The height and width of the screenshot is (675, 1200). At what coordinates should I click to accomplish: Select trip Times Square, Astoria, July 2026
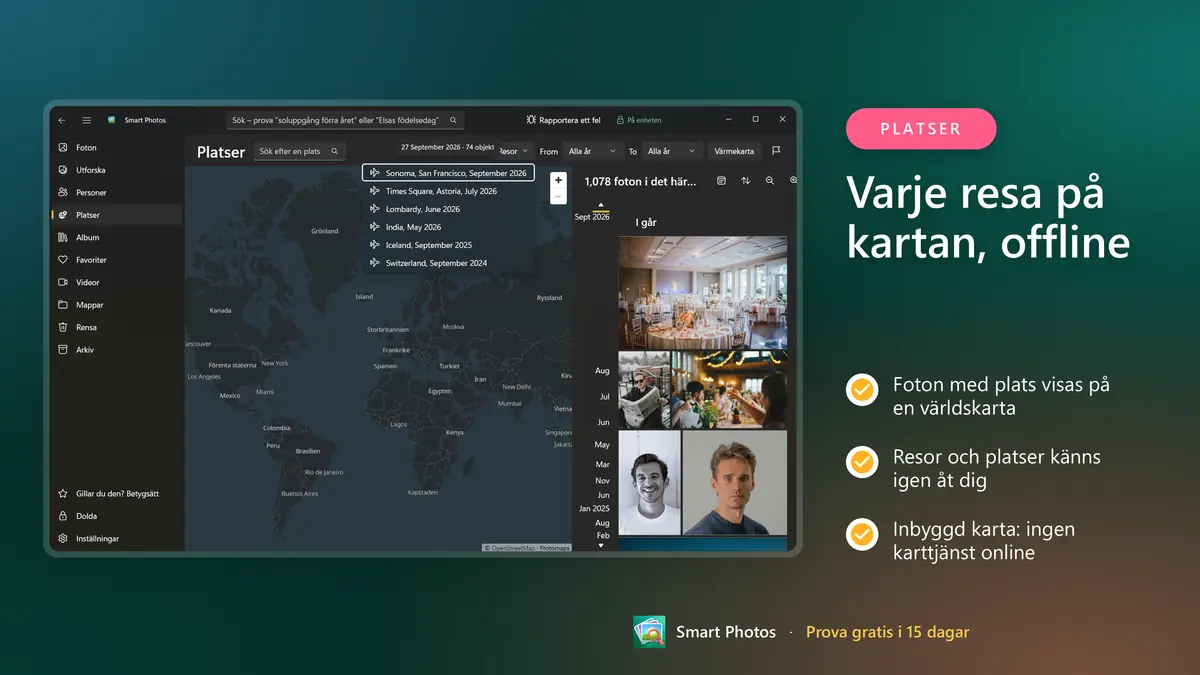[448, 191]
